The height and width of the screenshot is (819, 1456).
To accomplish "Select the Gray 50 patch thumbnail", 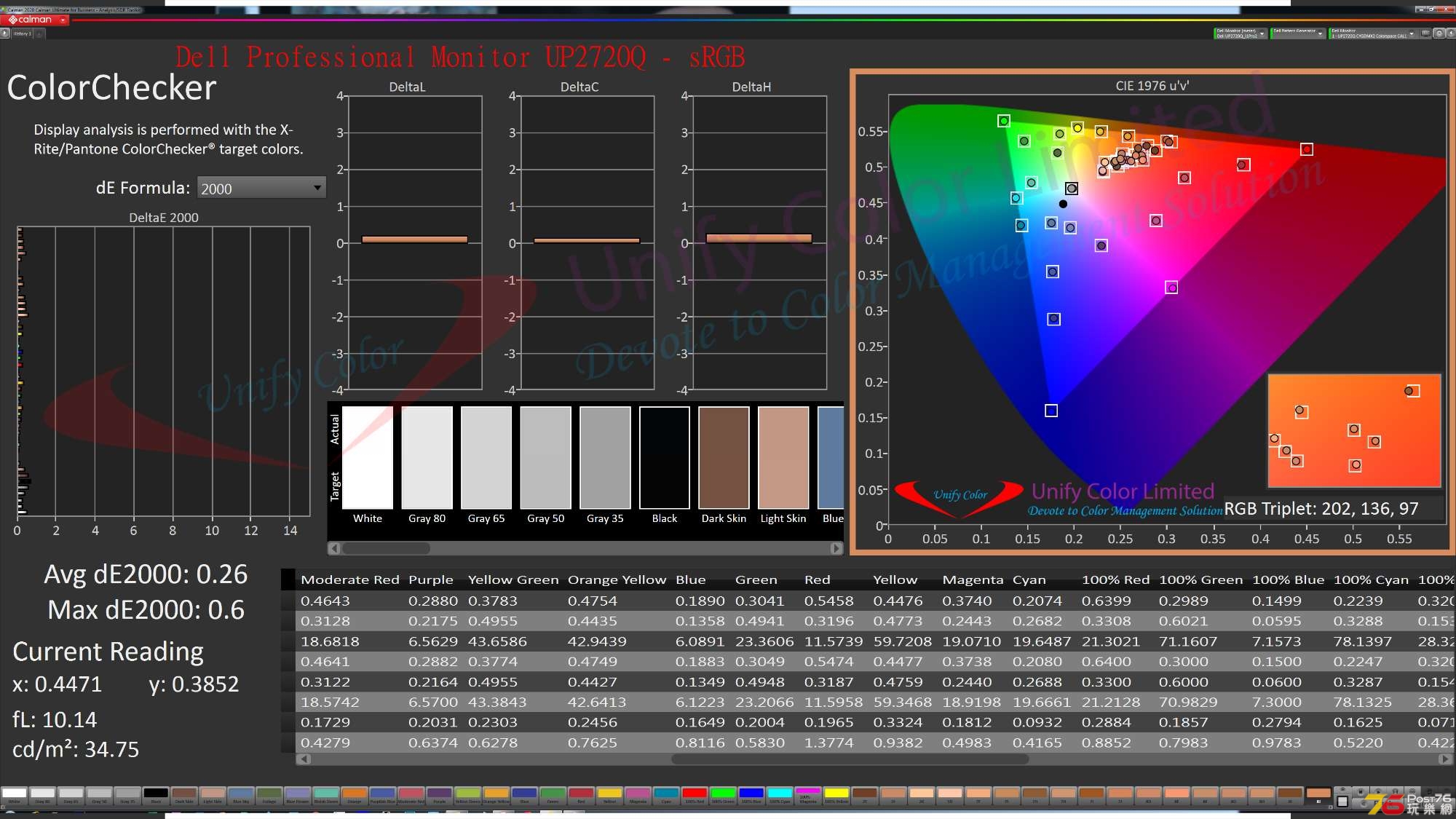I will pos(545,458).
